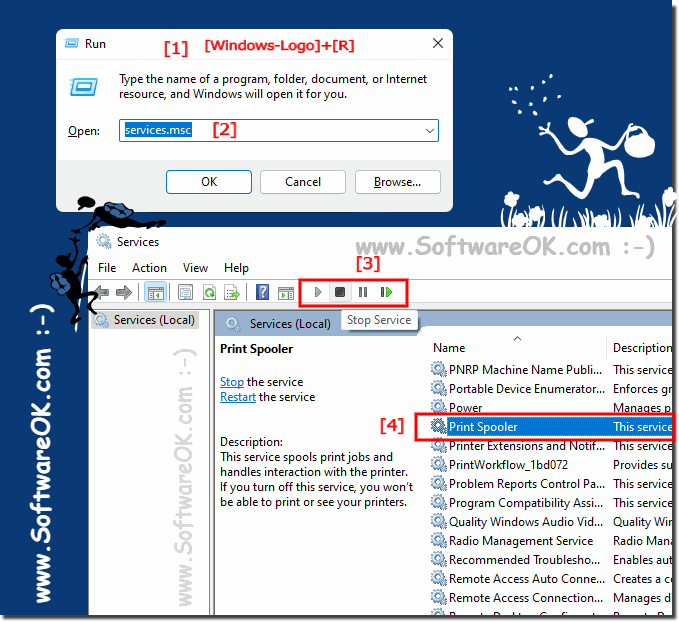Open Properties from the Services toolbar icon
Viewport: 679px width, 622px height.
(x=185, y=292)
